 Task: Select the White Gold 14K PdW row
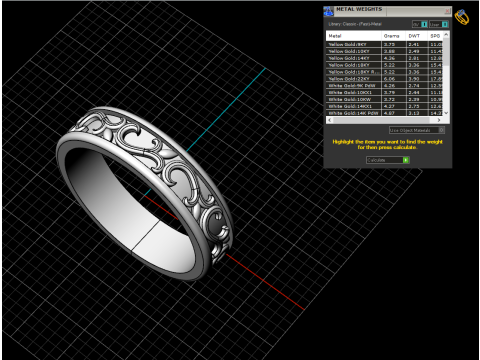pos(384,113)
